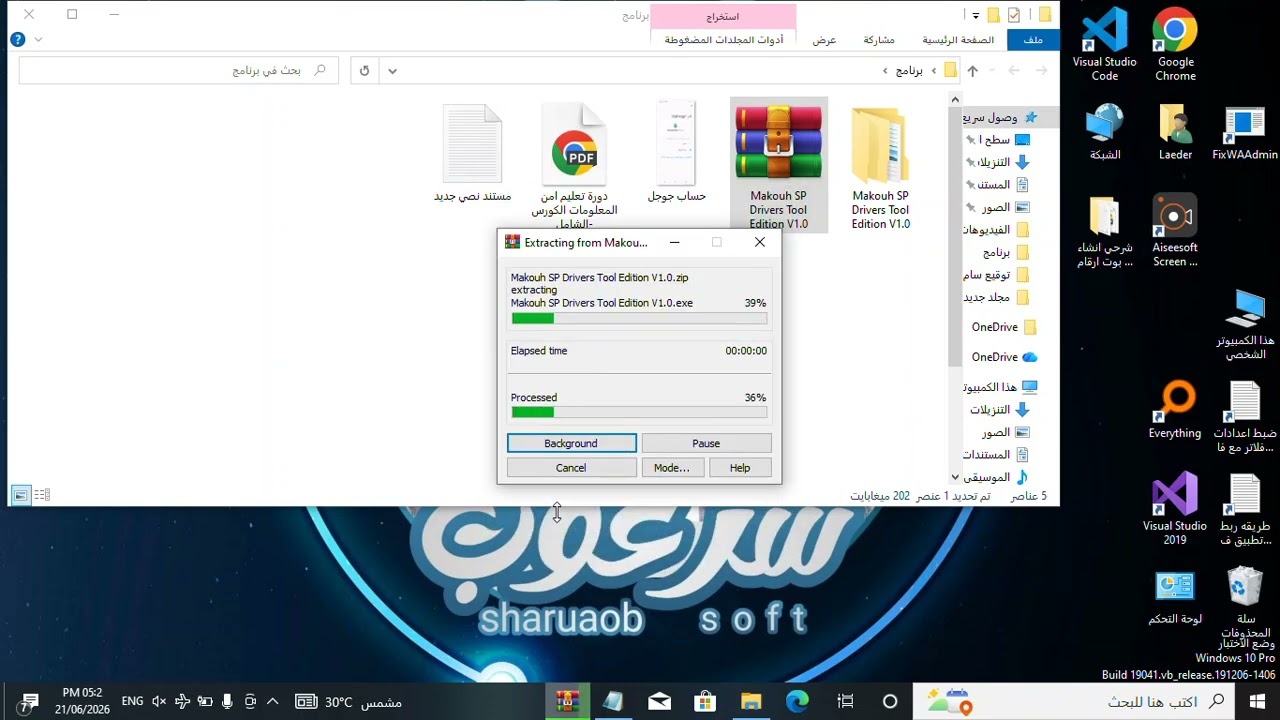1280x720 pixels.
Task: Select the Makouh SP Drivers Tool folder
Action: tap(880, 165)
